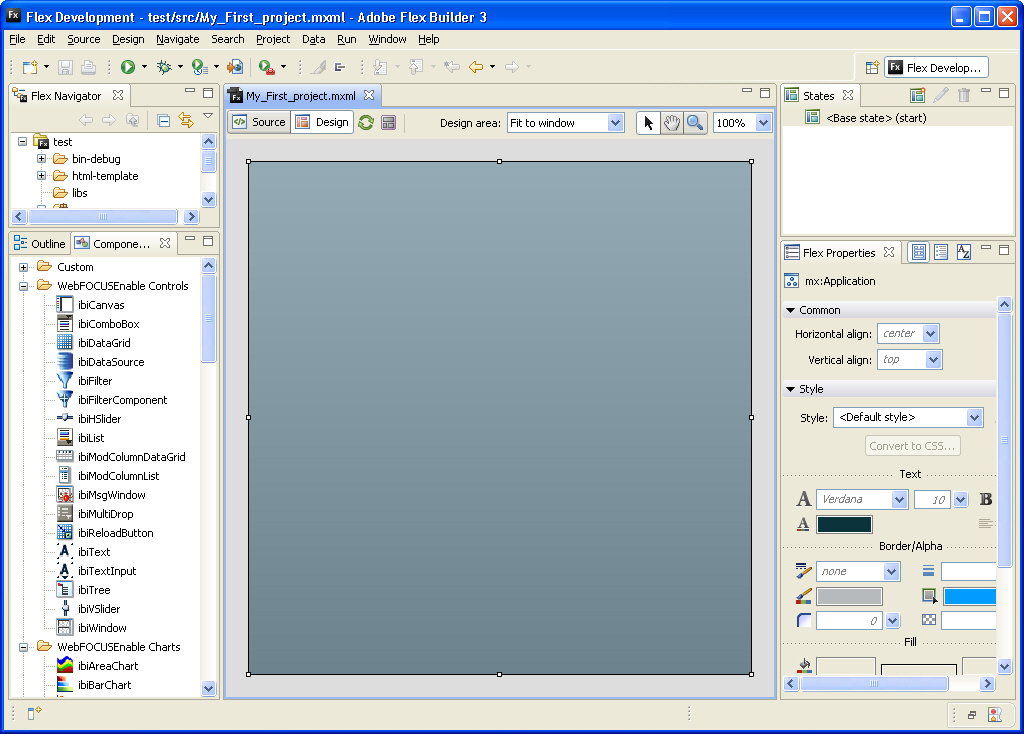Click the New wizard icon in the toolbar
The height and width of the screenshot is (734, 1024).
pos(30,67)
